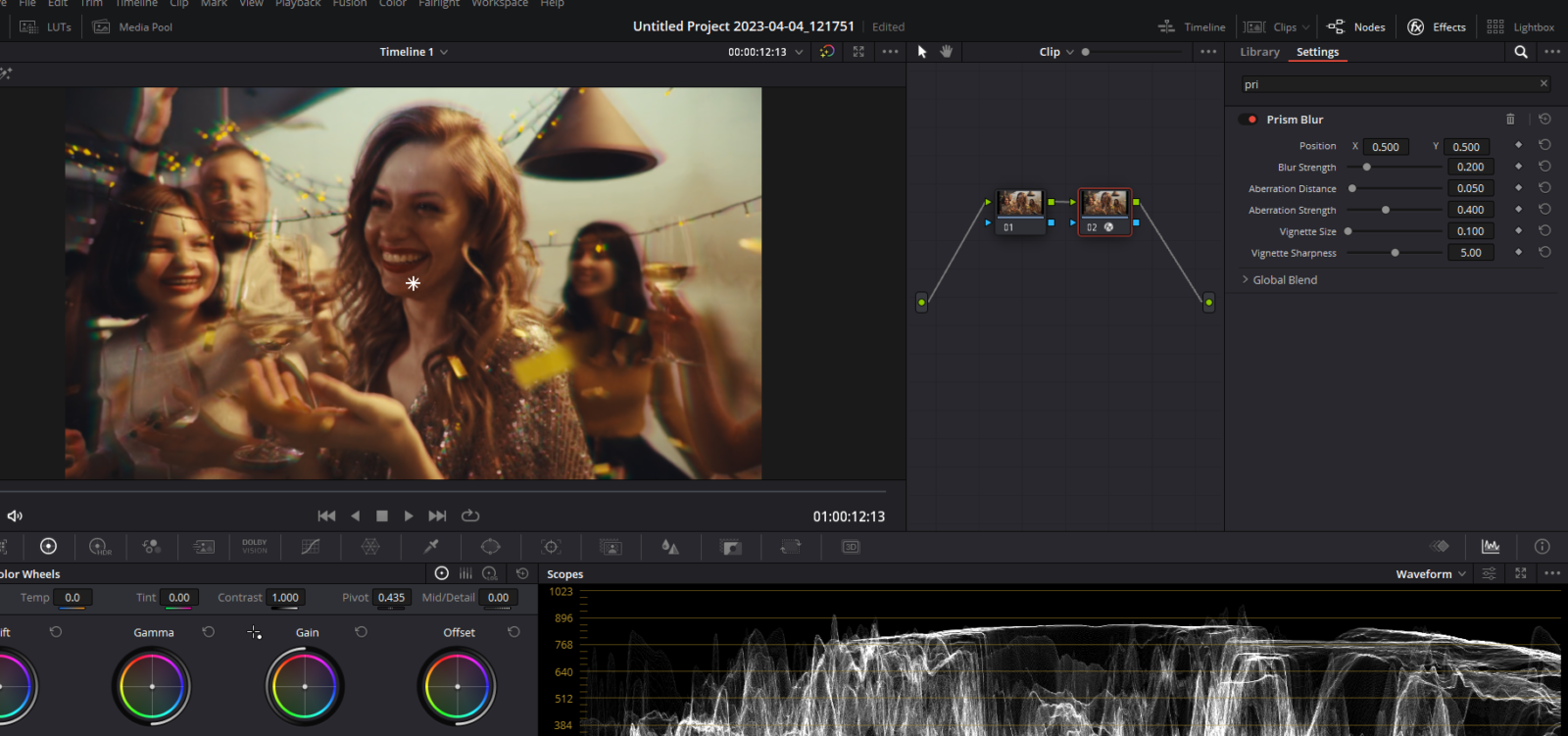Open the Key palette
This screenshot has width=1568, height=736.
pos(731,547)
